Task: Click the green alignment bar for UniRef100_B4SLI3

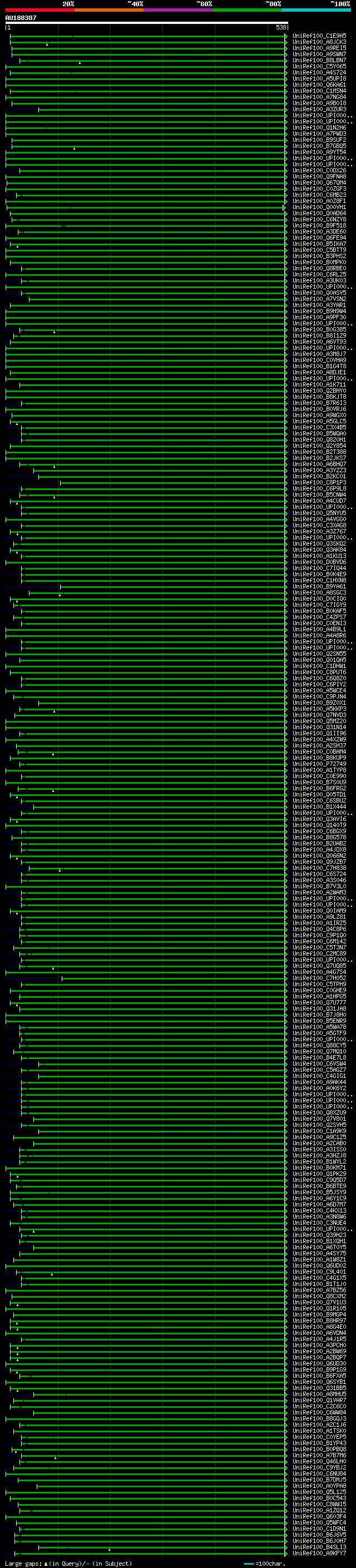Action: coord(162,1547)
